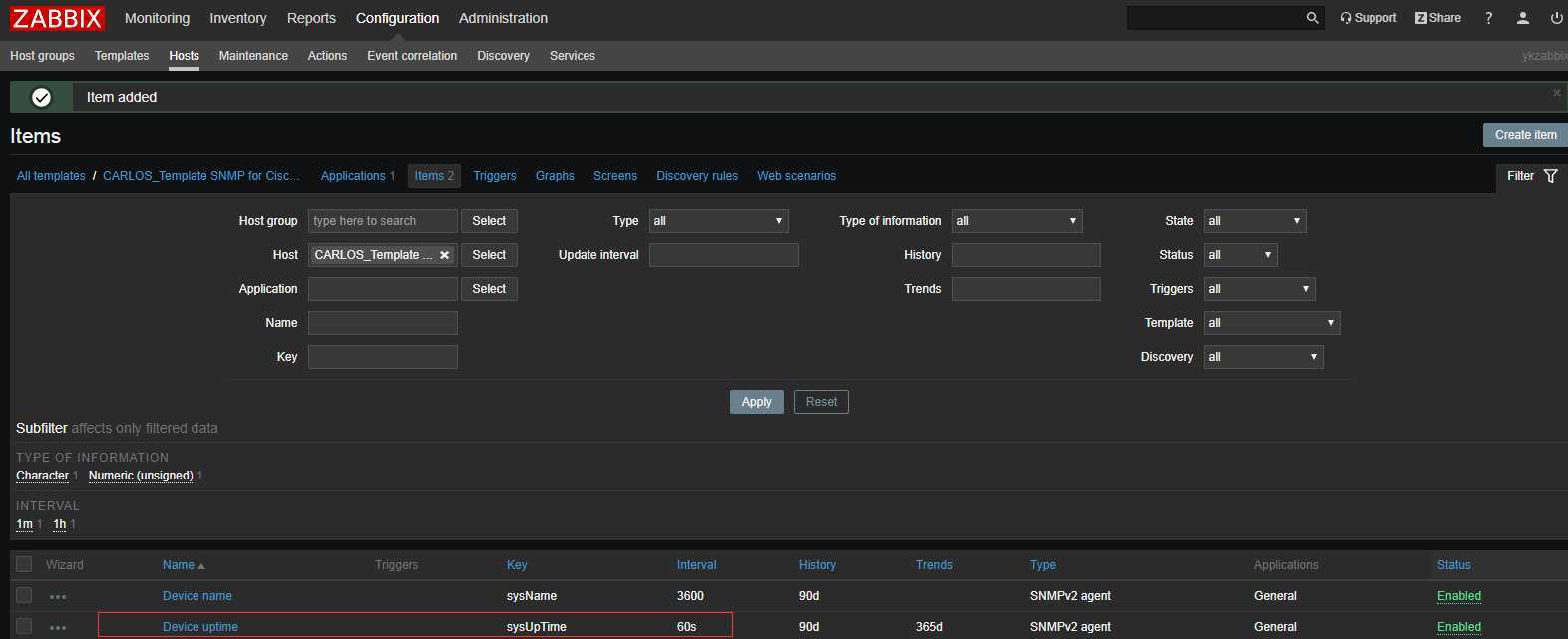The height and width of the screenshot is (639, 1568).
Task: Click the Reset filter button
Action: point(821,402)
